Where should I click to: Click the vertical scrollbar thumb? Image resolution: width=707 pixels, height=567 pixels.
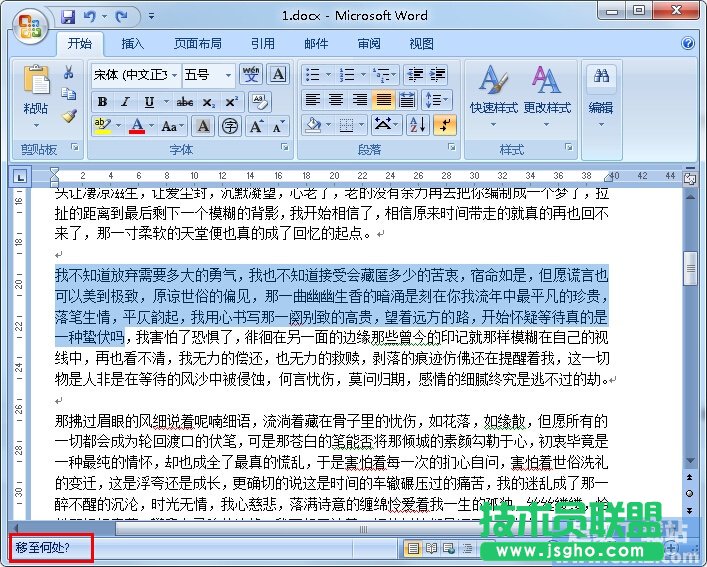tap(689, 268)
